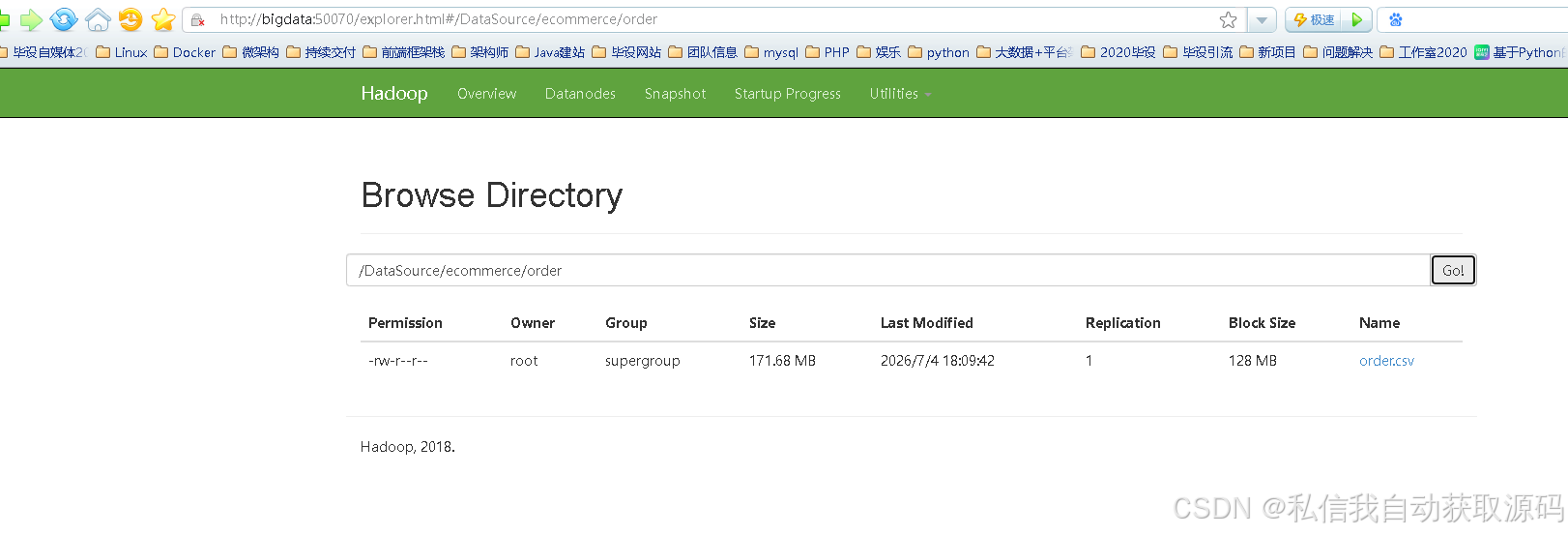Click the 171.68 MB size cell
The image size is (1568, 535).
tap(782, 361)
